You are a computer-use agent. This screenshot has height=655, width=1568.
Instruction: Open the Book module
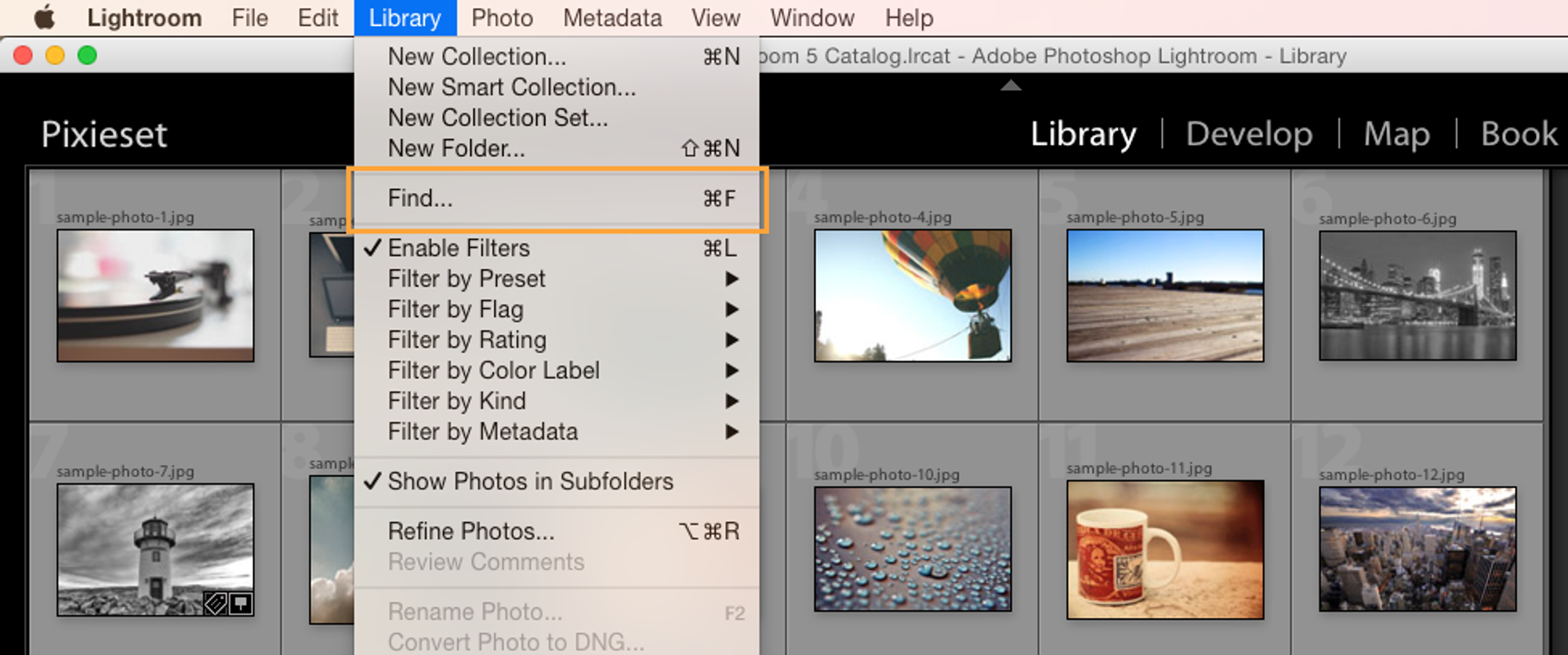1519,134
